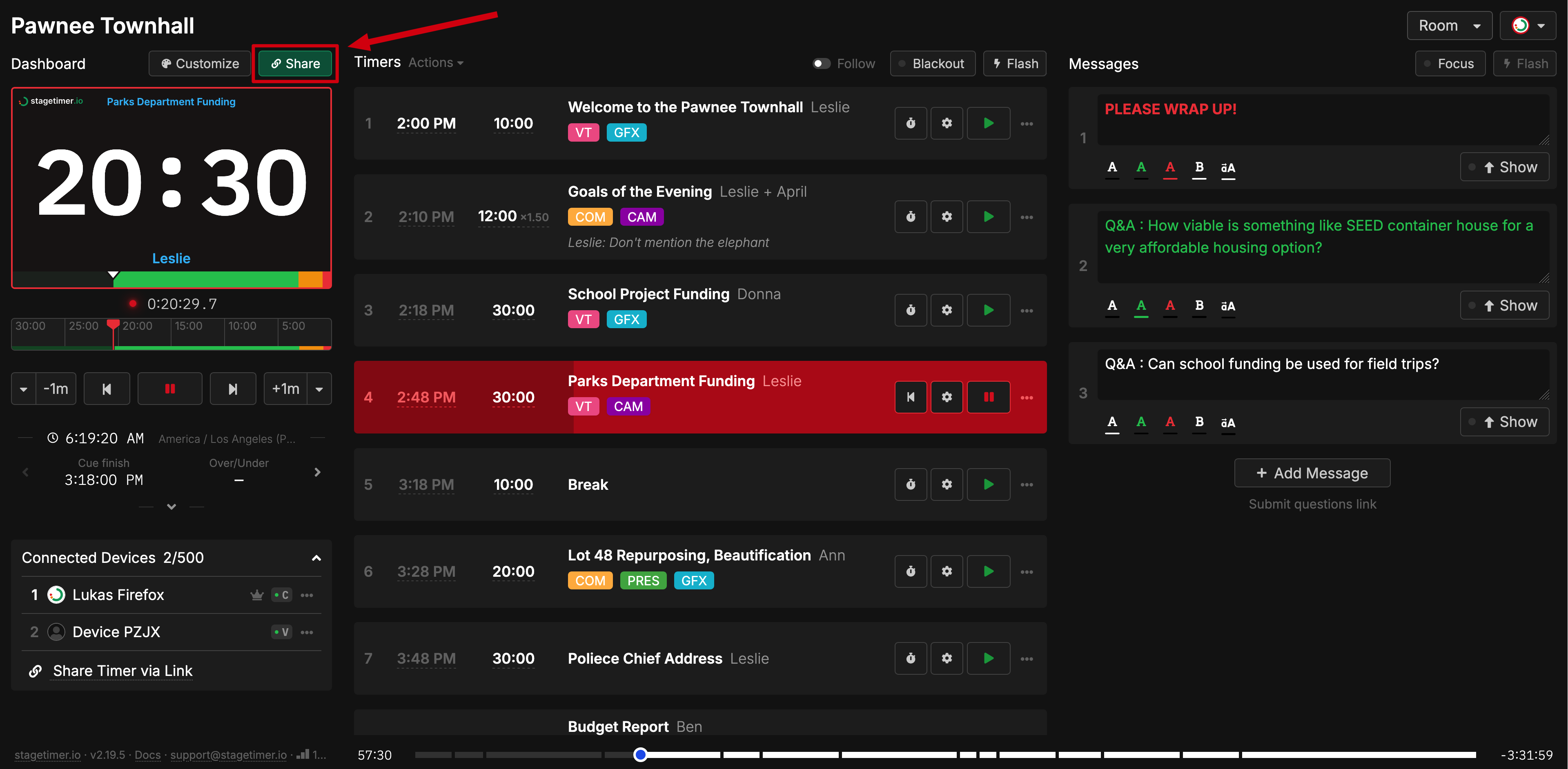Collapse the Connected Devices panel
The width and height of the screenshot is (1568, 769).
pyautogui.click(x=316, y=558)
